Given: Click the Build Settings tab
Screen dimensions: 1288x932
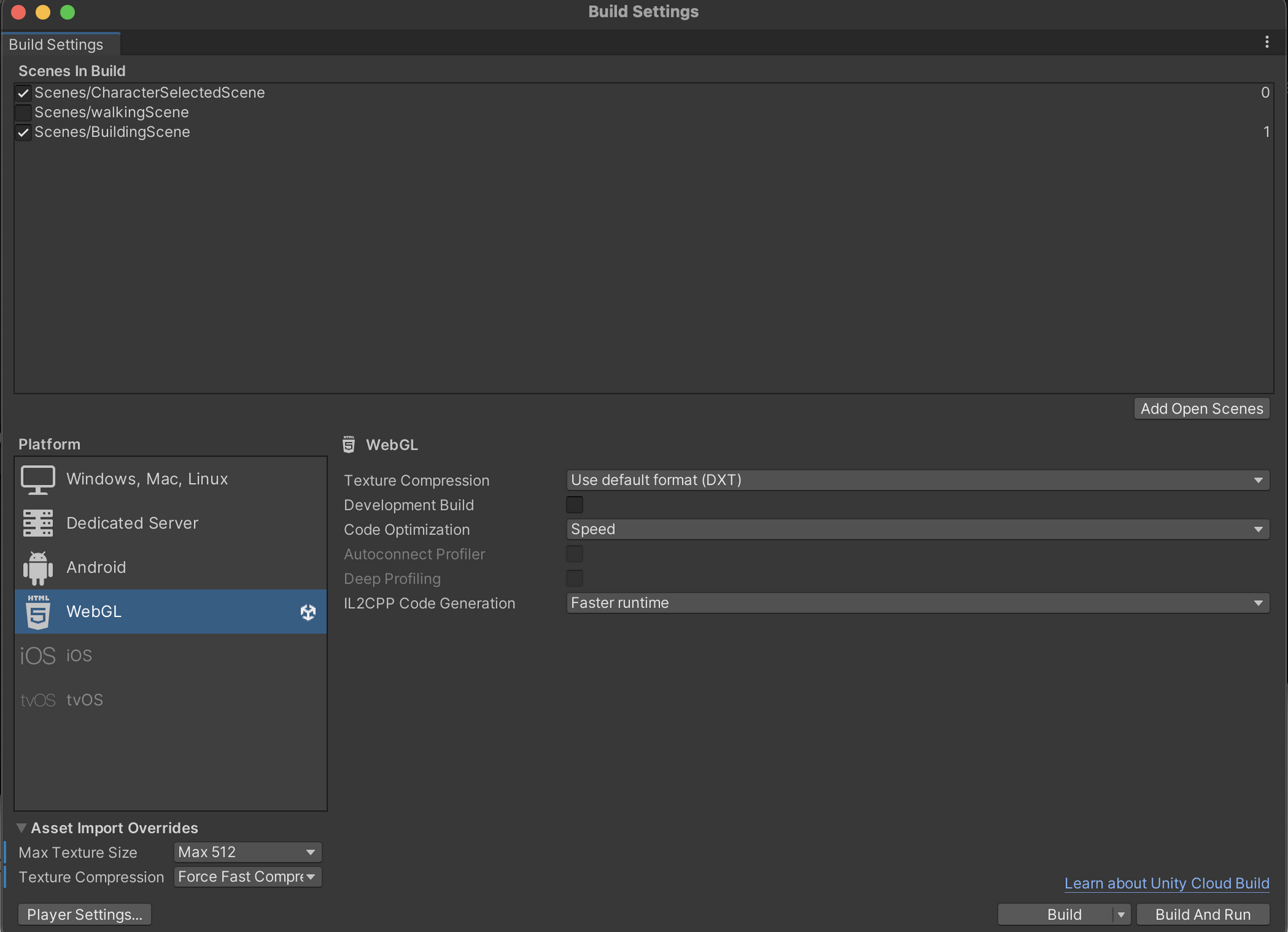Looking at the screenshot, I should point(57,44).
